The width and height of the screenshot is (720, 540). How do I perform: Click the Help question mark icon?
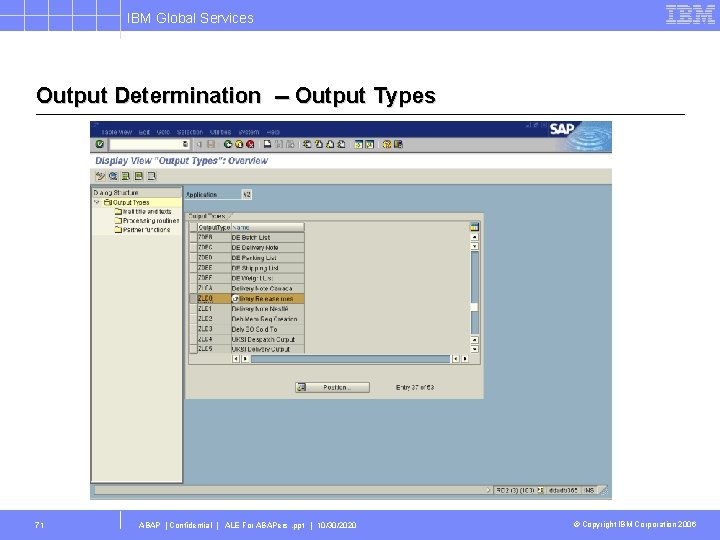click(x=387, y=144)
